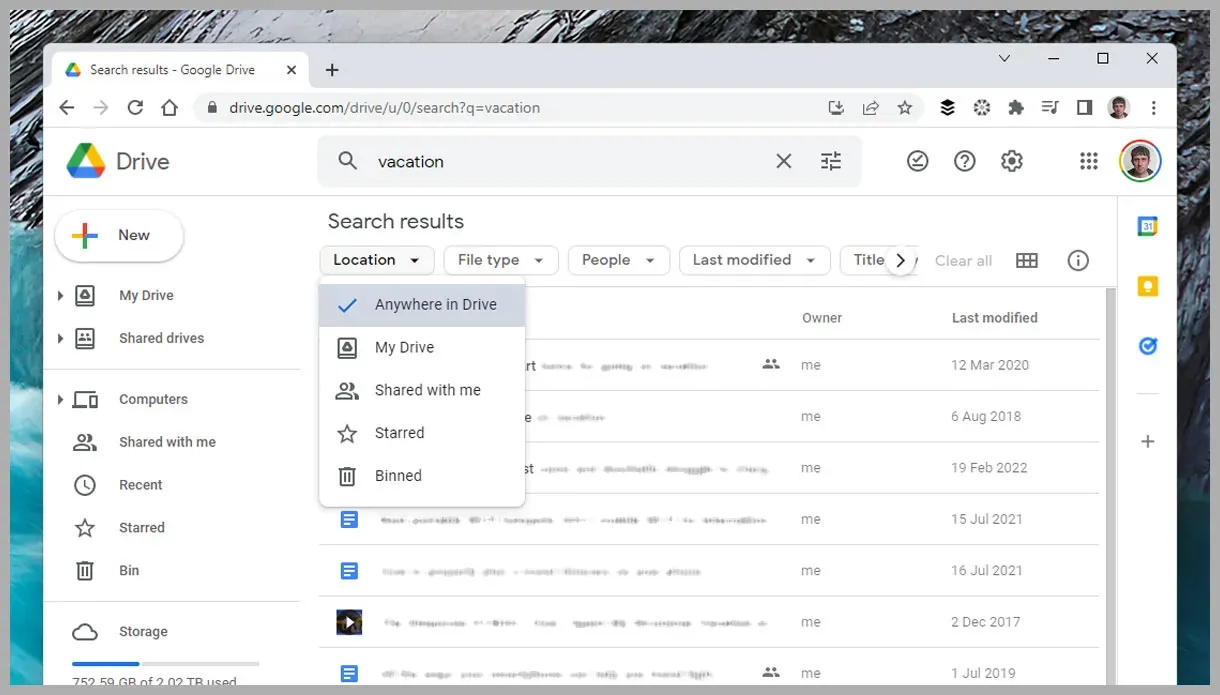This screenshot has height=695, width=1220.
Task: Show more filter chips with the arrow
Action: [x=901, y=260]
